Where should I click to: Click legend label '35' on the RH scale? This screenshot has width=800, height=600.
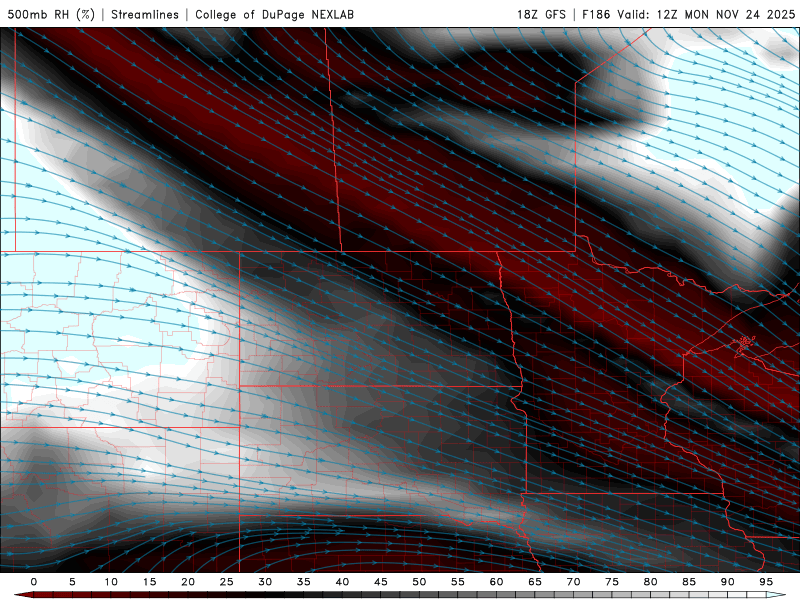[304, 582]
